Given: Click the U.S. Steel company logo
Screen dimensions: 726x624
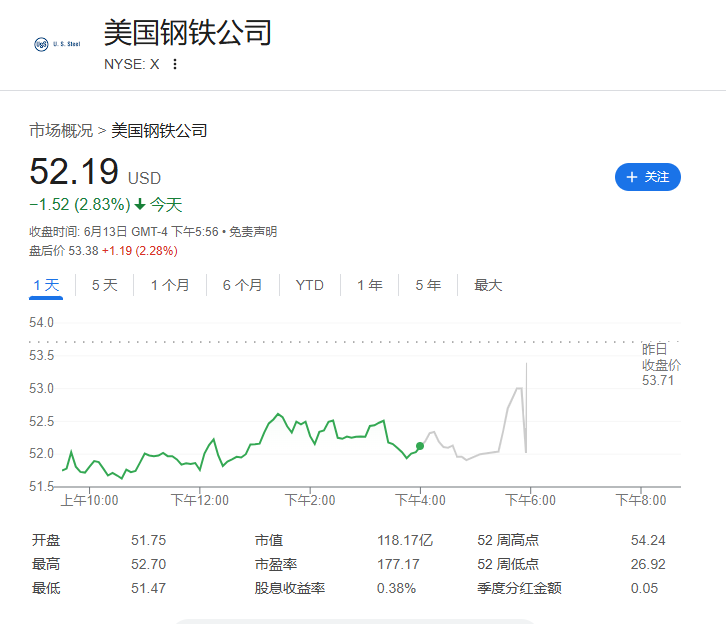Looking at the screenshot, I should [x=57, y=44].
